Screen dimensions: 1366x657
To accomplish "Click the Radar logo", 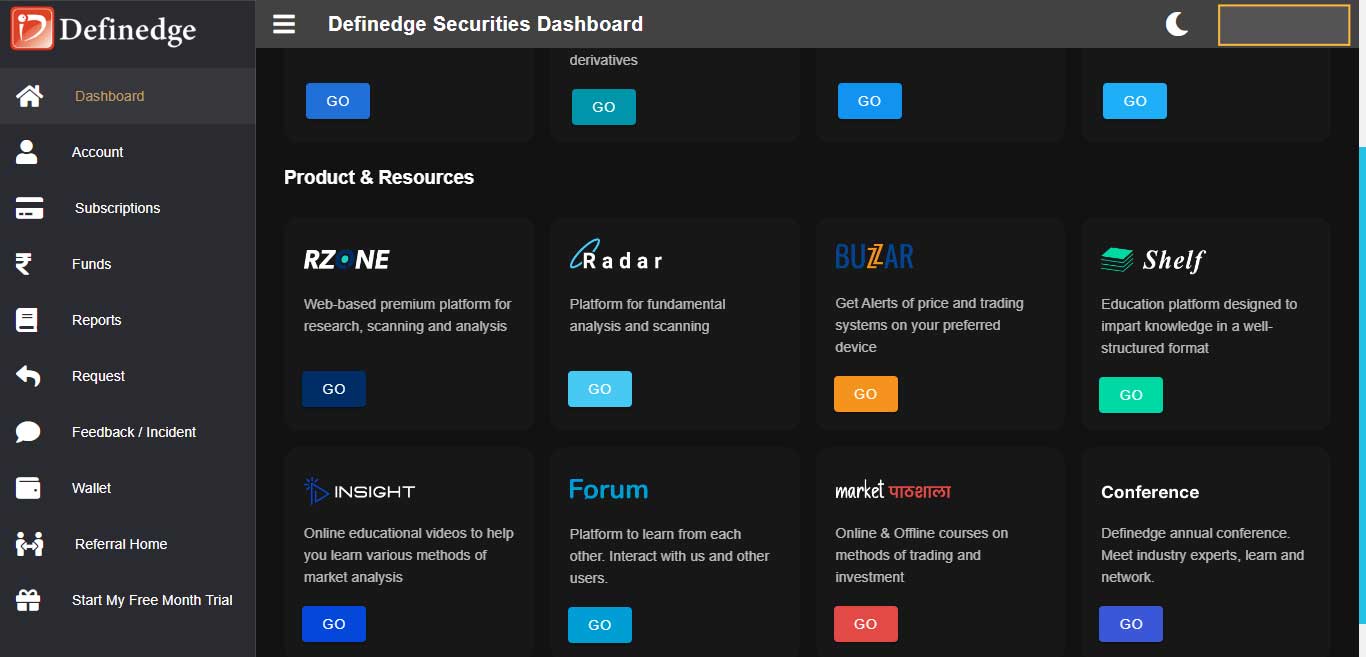I will [x=616, y=255].
